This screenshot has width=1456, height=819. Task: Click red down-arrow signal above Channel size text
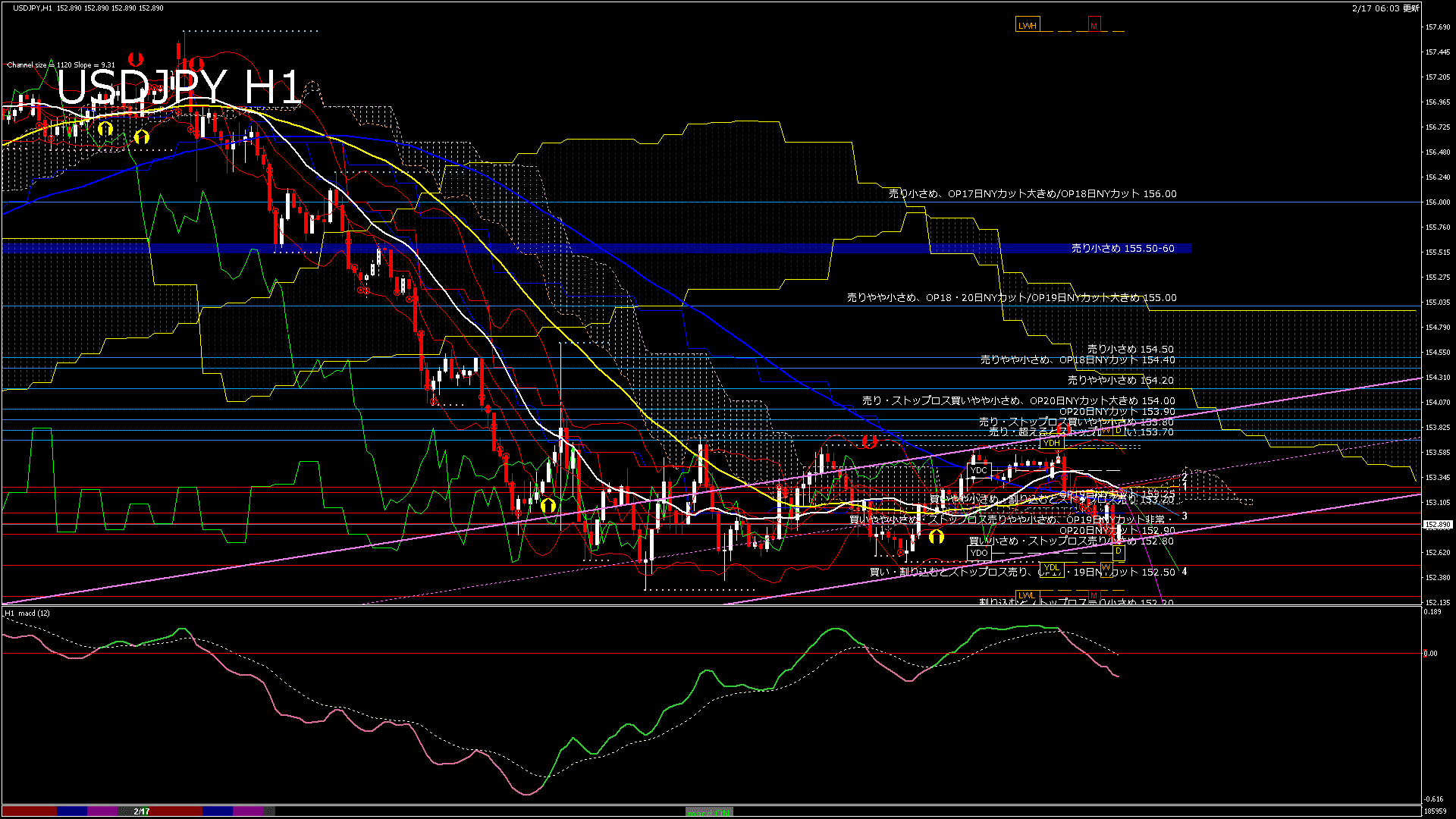(x=136, y=58)
